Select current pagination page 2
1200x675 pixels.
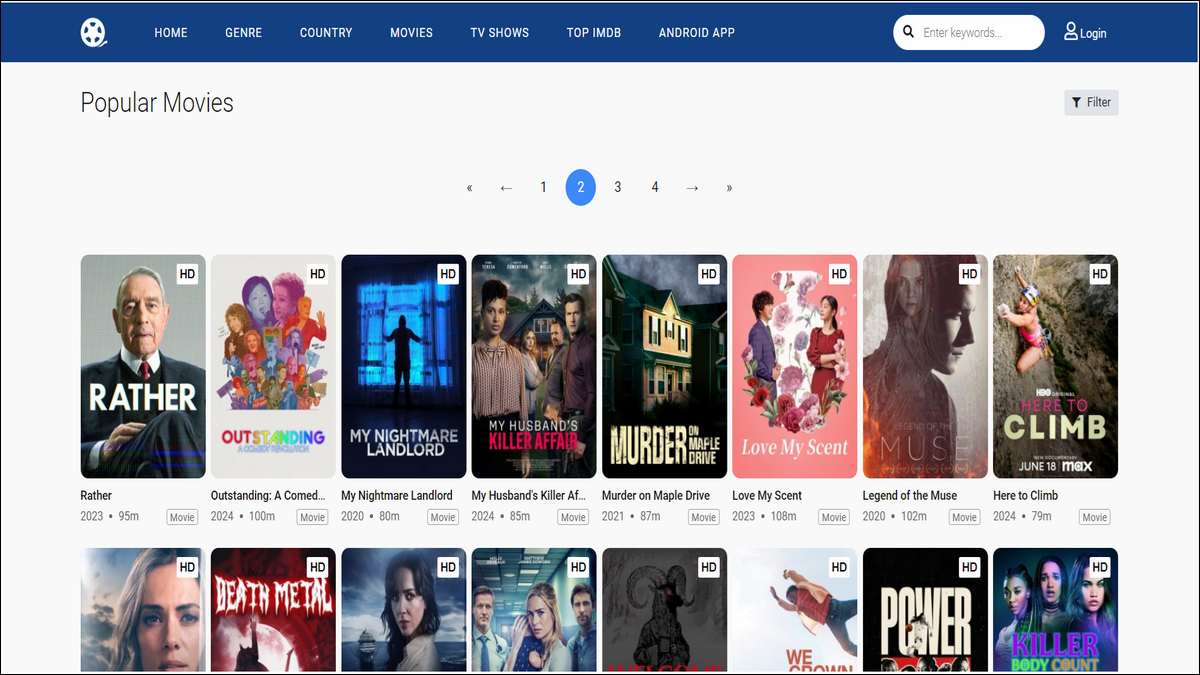point(581,187)
